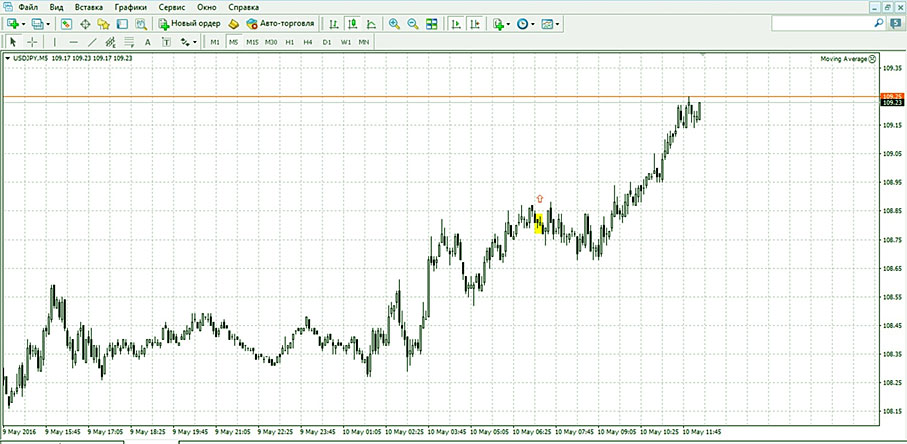Open the Market Watch window icon
The height and width of the screenshot is (444, 907).
pos(66,23)
